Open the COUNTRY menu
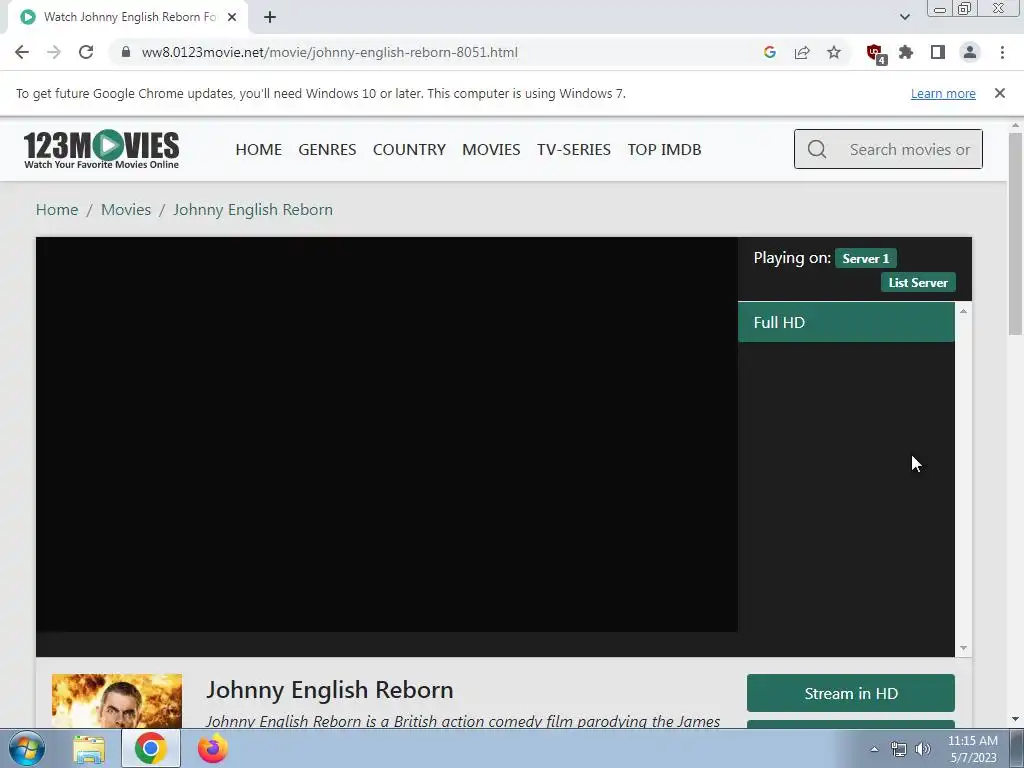Image resolution: width=1024 pixels, height=768 pixels. [409, 150]
